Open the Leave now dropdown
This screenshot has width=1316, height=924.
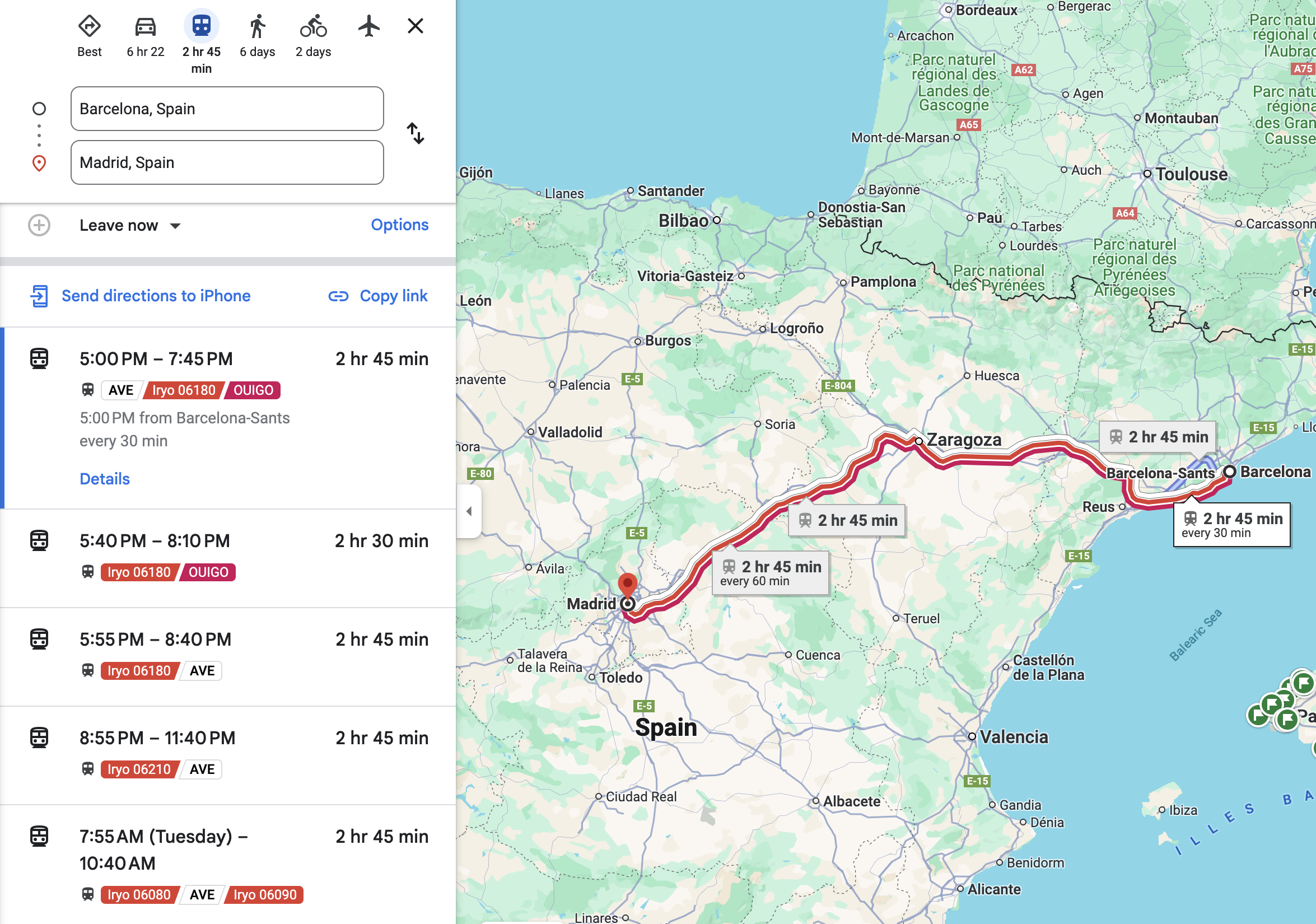(130, 225)
